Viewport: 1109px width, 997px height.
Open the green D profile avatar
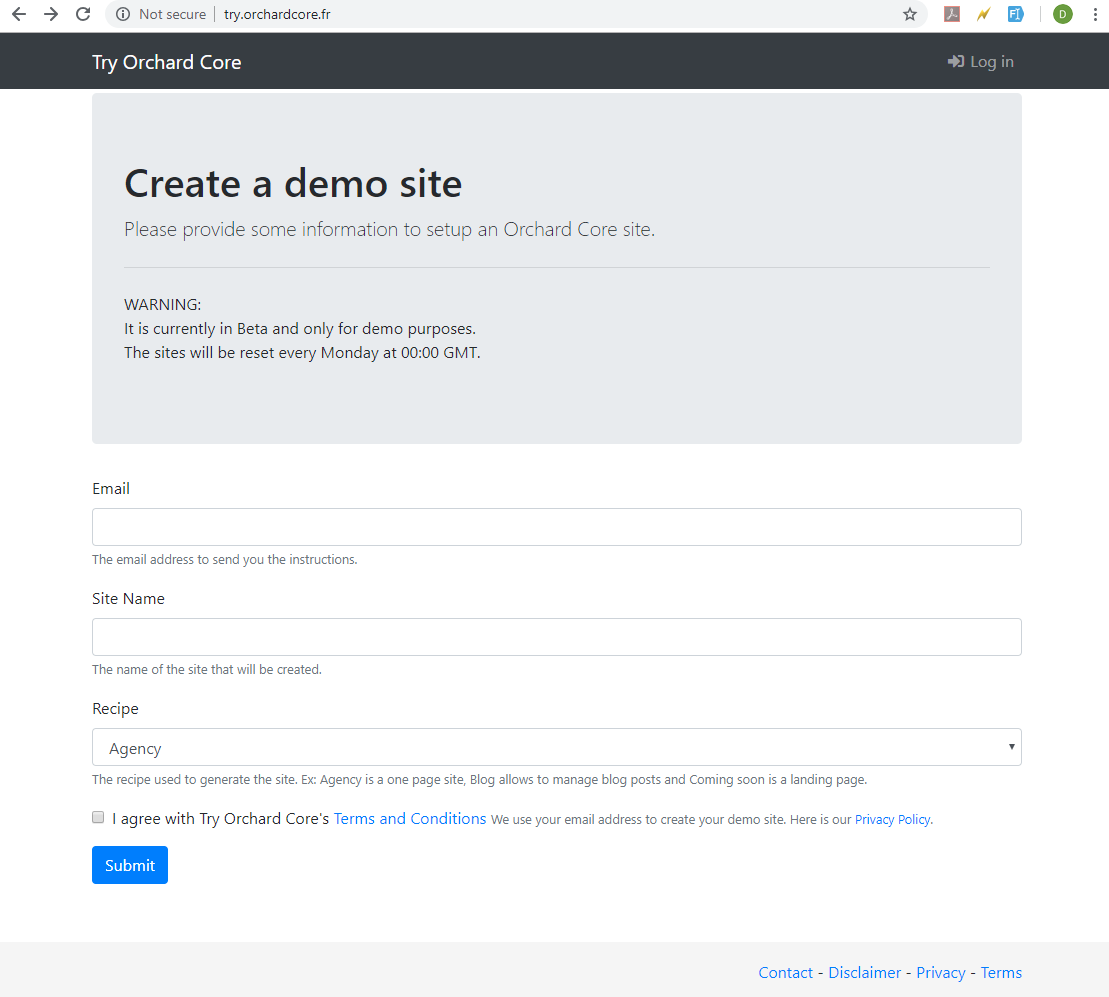click(x=1062, y=14)
